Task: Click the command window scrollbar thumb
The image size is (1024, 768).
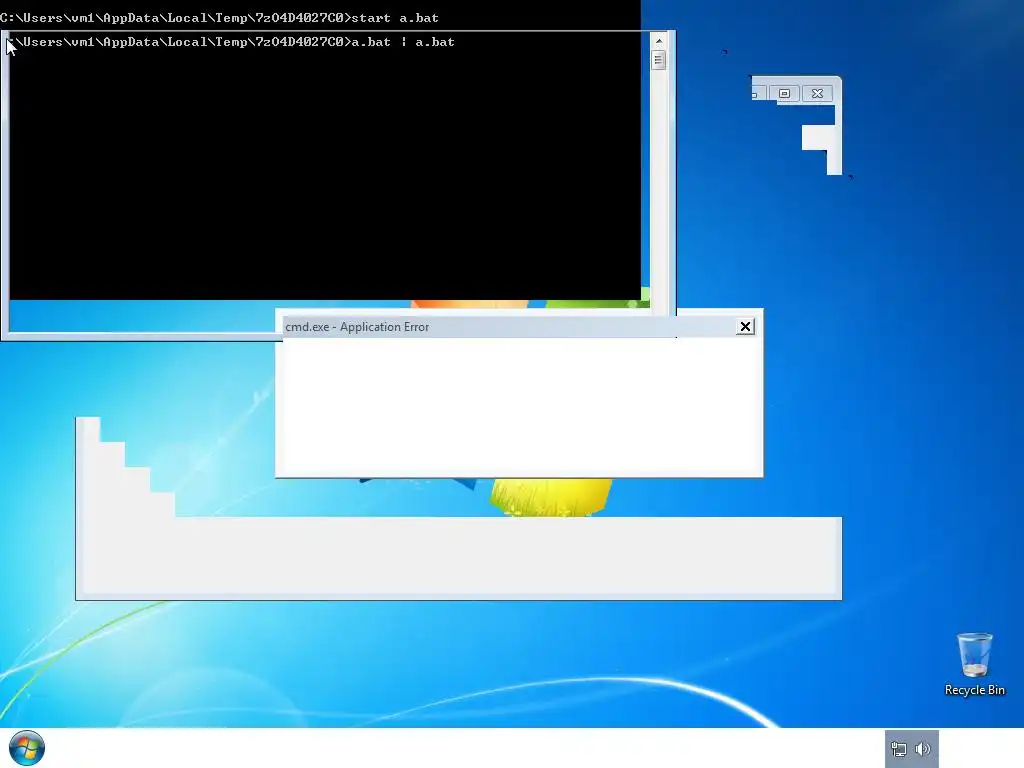Action: (658, 60)
